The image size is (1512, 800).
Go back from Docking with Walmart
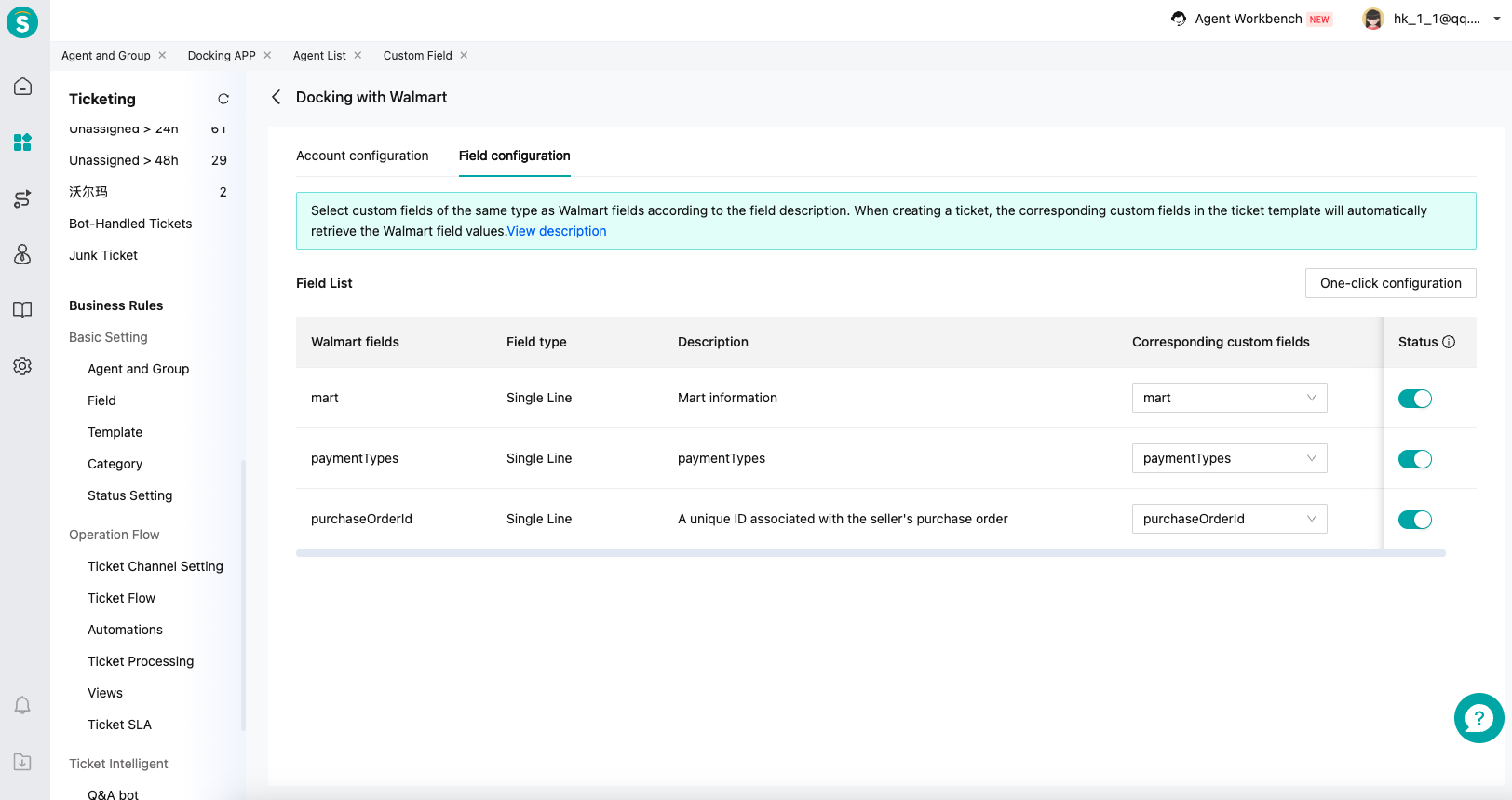click(x=276, y=97)
